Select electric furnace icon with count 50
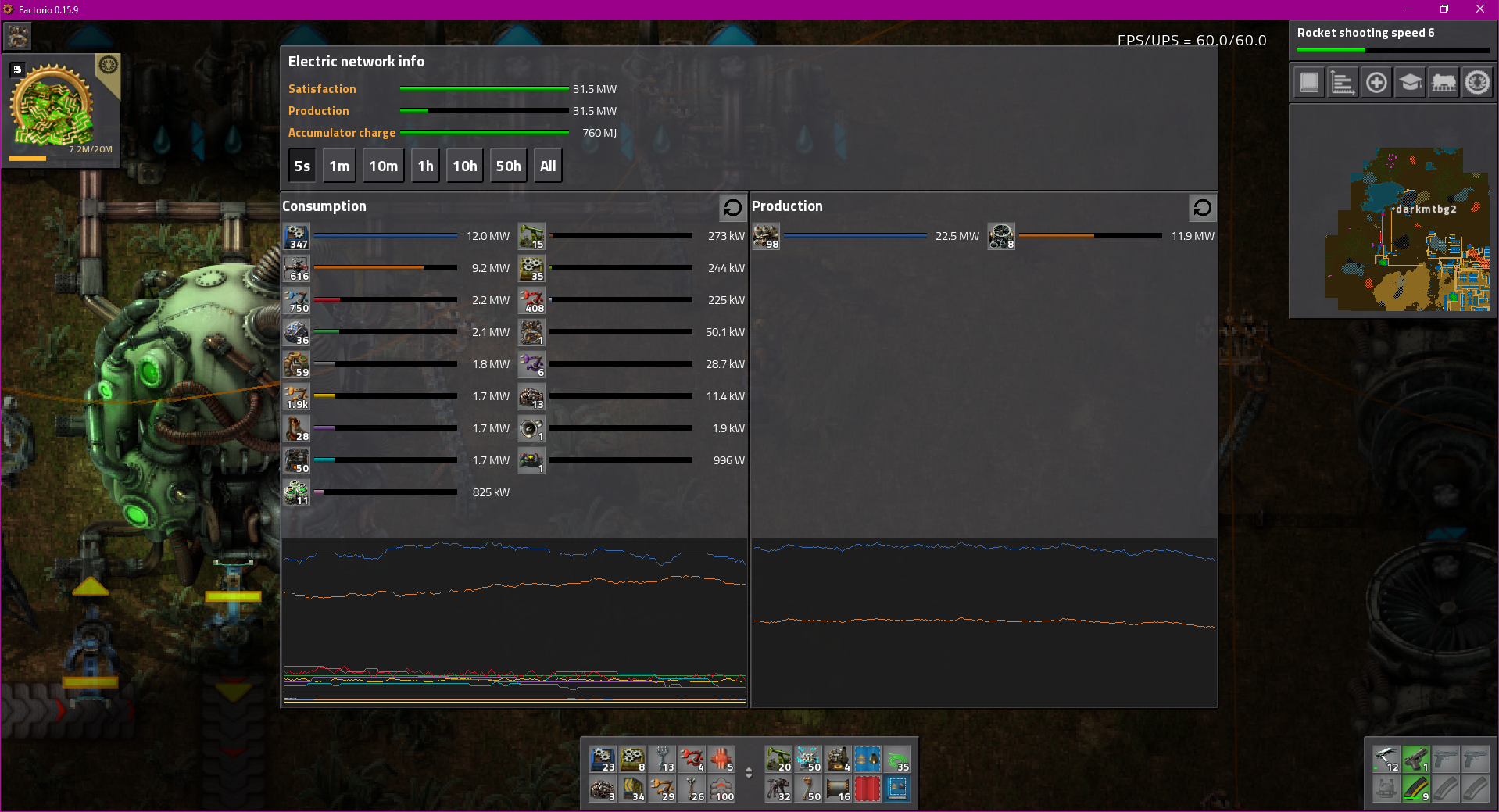This screenshot has width=1499, height=812. pyautogui.click(x=296, y=460)
